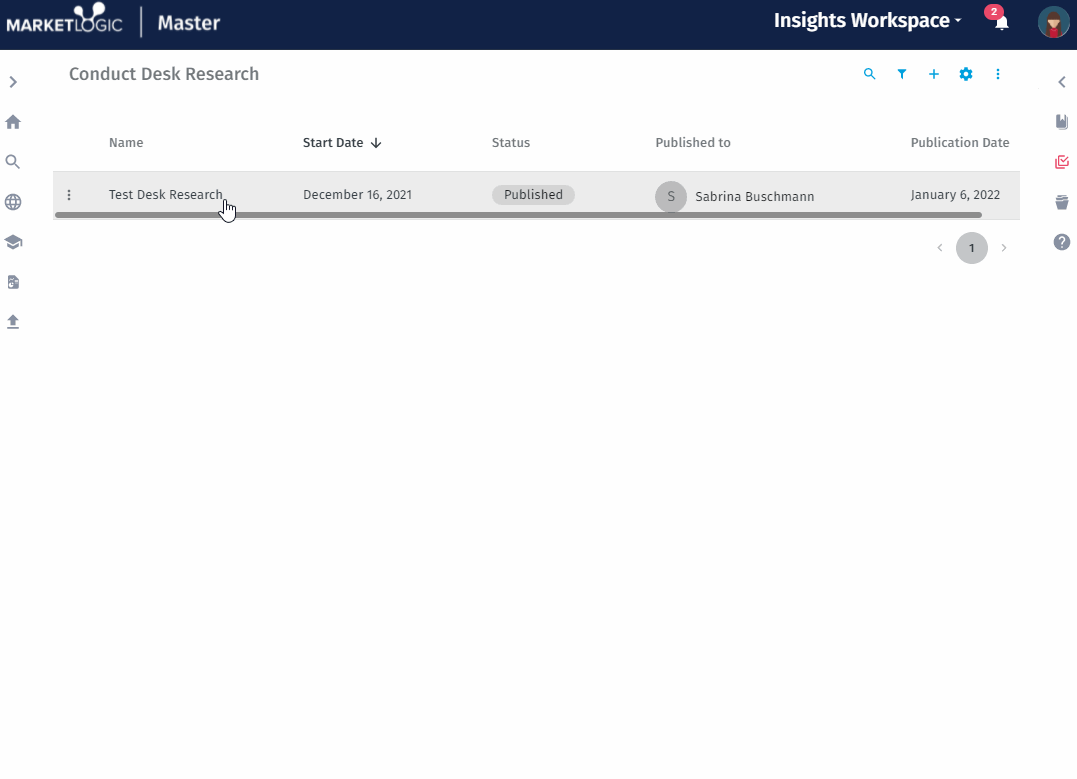Click the Publication Date column header
Screen dimensions: 1077x779
coord(960,143)
